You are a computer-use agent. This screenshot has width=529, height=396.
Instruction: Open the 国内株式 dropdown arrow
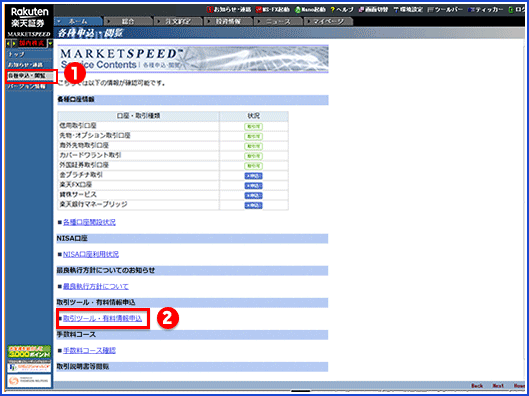pyautogui.click(x=50, y=43)
